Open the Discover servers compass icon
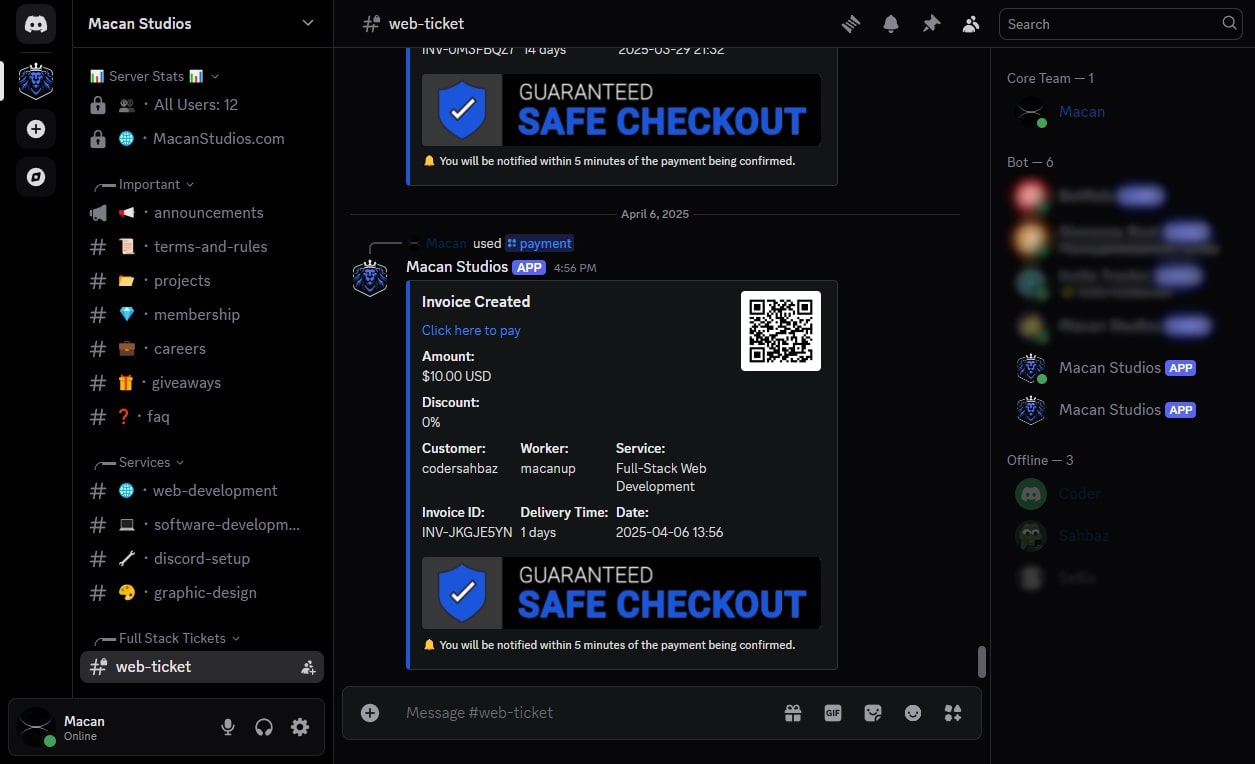 [x=36, y=177]
